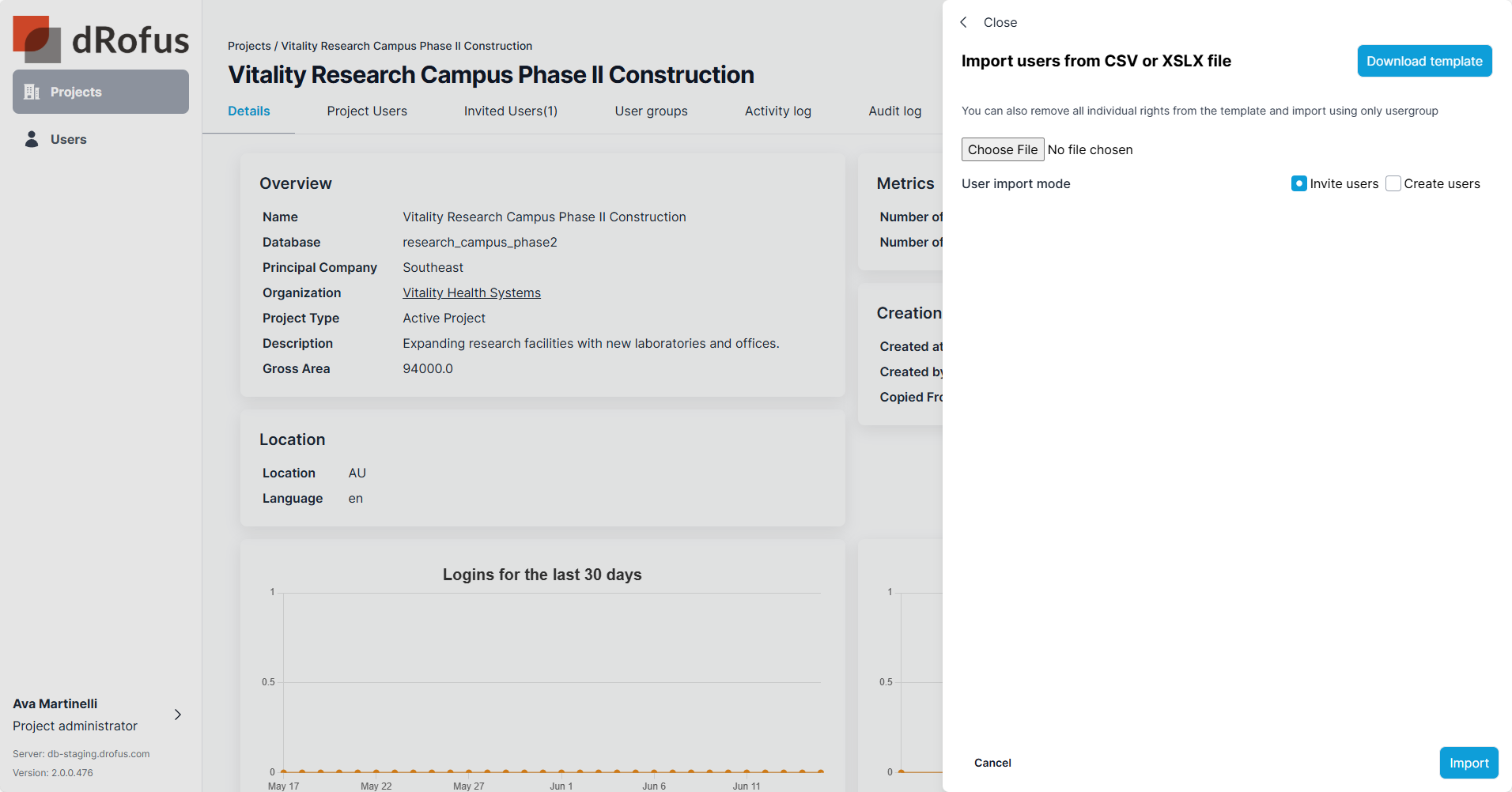View the Audit log tab
1512x792 pixels.
click(x=894, y=111)
